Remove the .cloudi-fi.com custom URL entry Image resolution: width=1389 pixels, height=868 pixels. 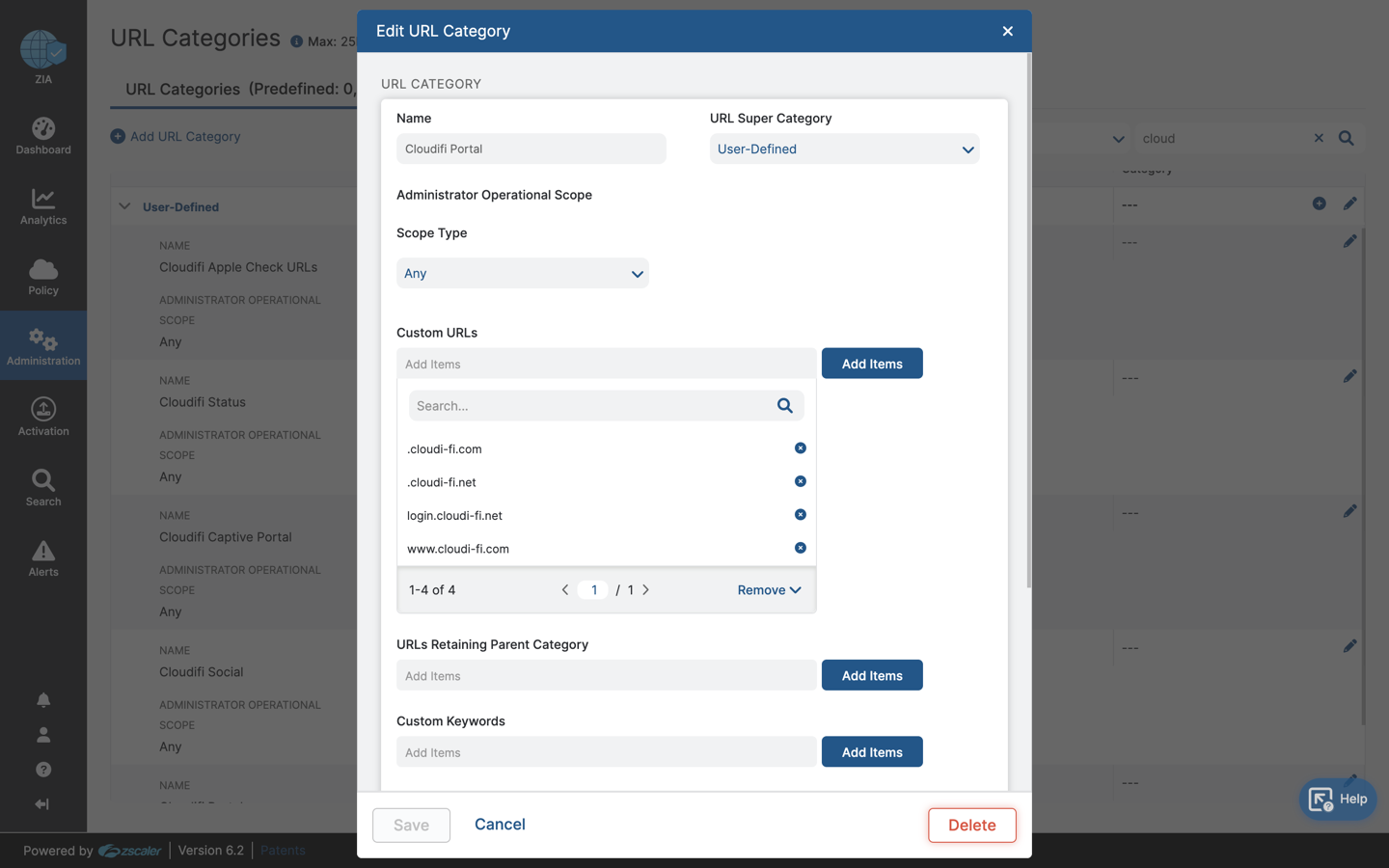coord(800,448)
